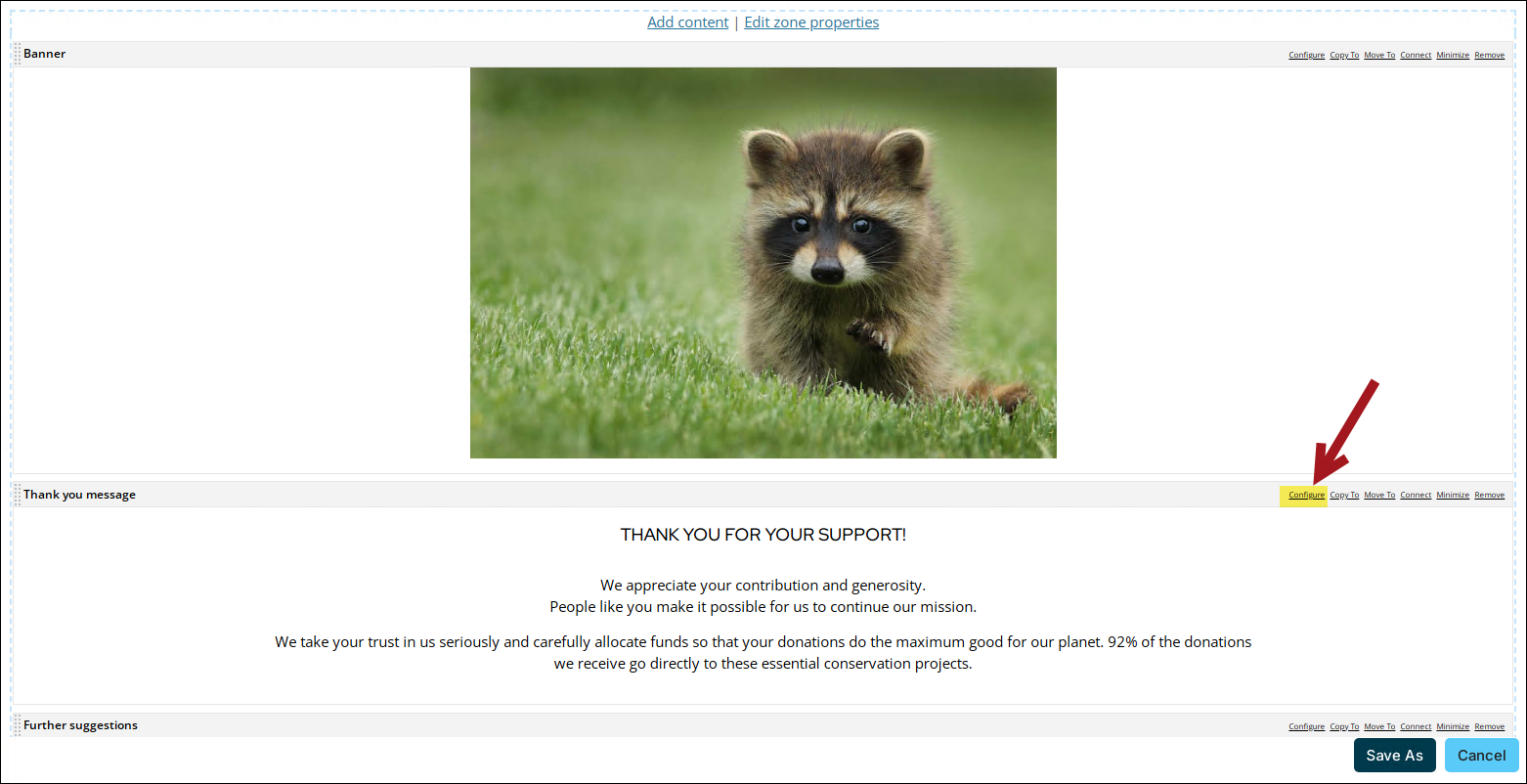Click the Save As button
The width and height of the screenshot is (1527, 784).
(x=1394, y=755)
